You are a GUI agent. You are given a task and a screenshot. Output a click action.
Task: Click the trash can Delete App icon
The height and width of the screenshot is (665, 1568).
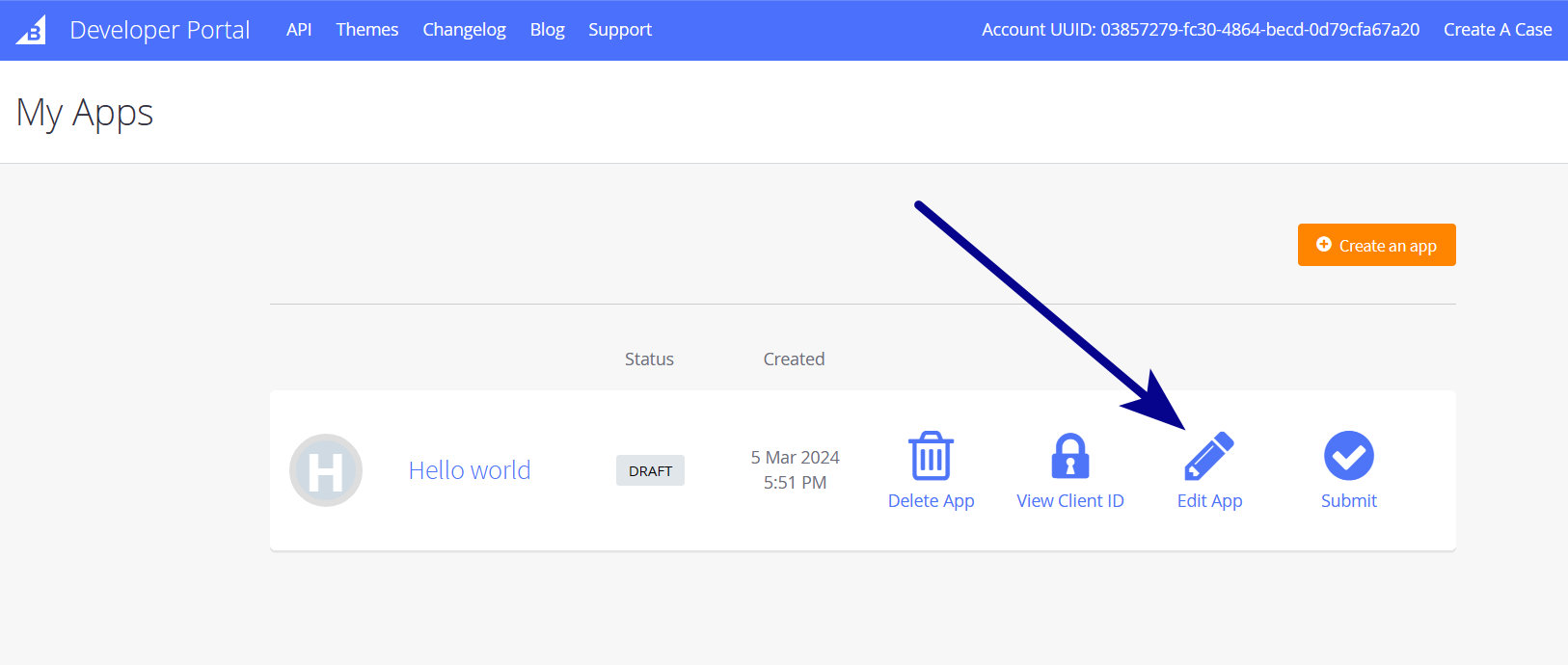931,456
